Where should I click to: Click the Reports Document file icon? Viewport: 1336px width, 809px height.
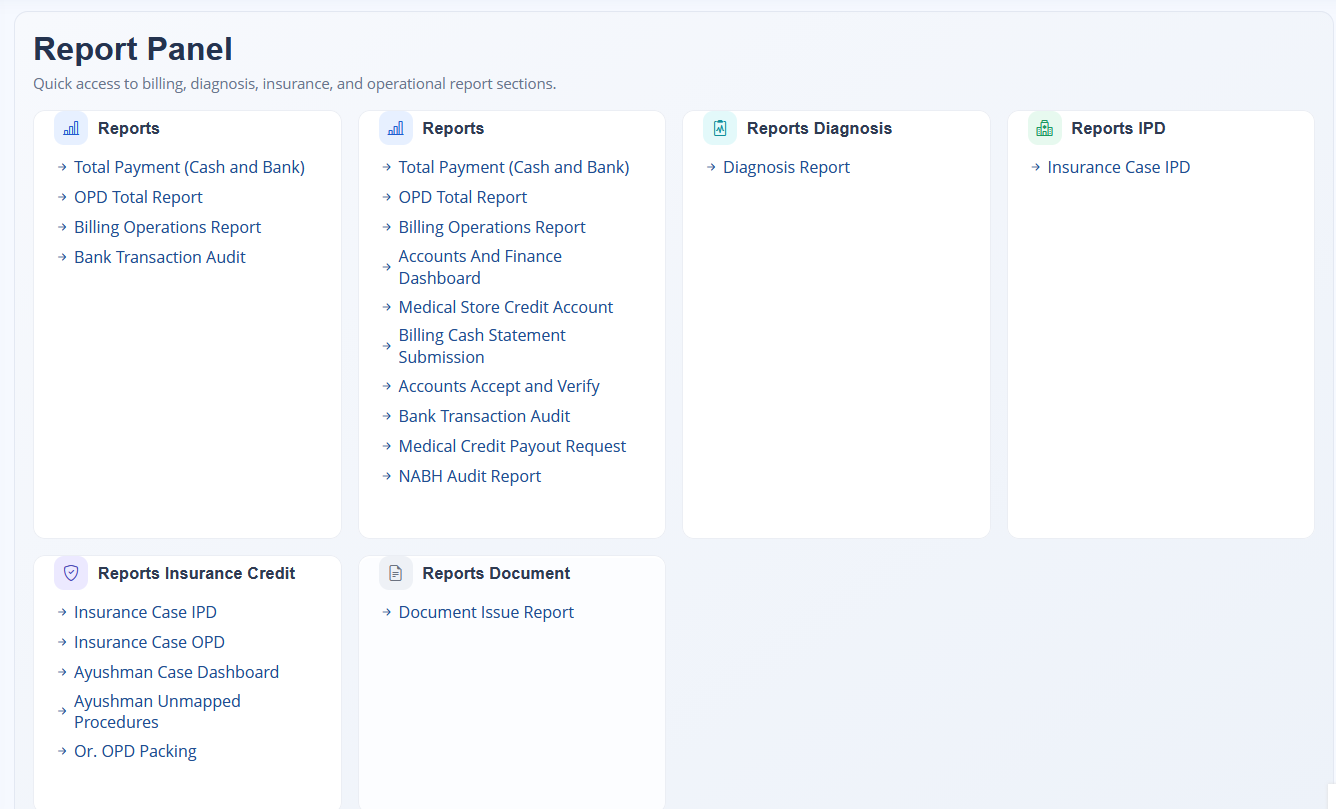click(396, 573)
